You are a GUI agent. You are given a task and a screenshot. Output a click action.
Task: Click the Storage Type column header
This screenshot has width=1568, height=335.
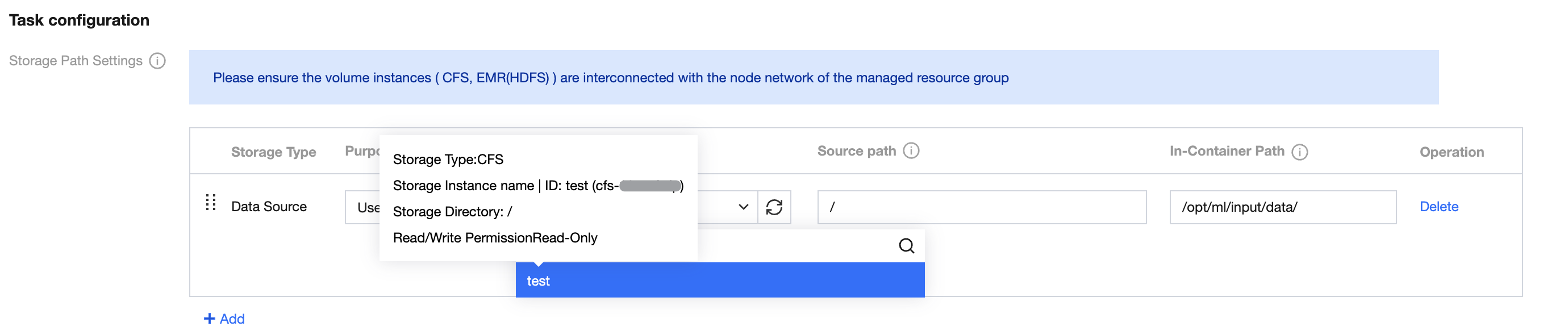coord(273,152)
